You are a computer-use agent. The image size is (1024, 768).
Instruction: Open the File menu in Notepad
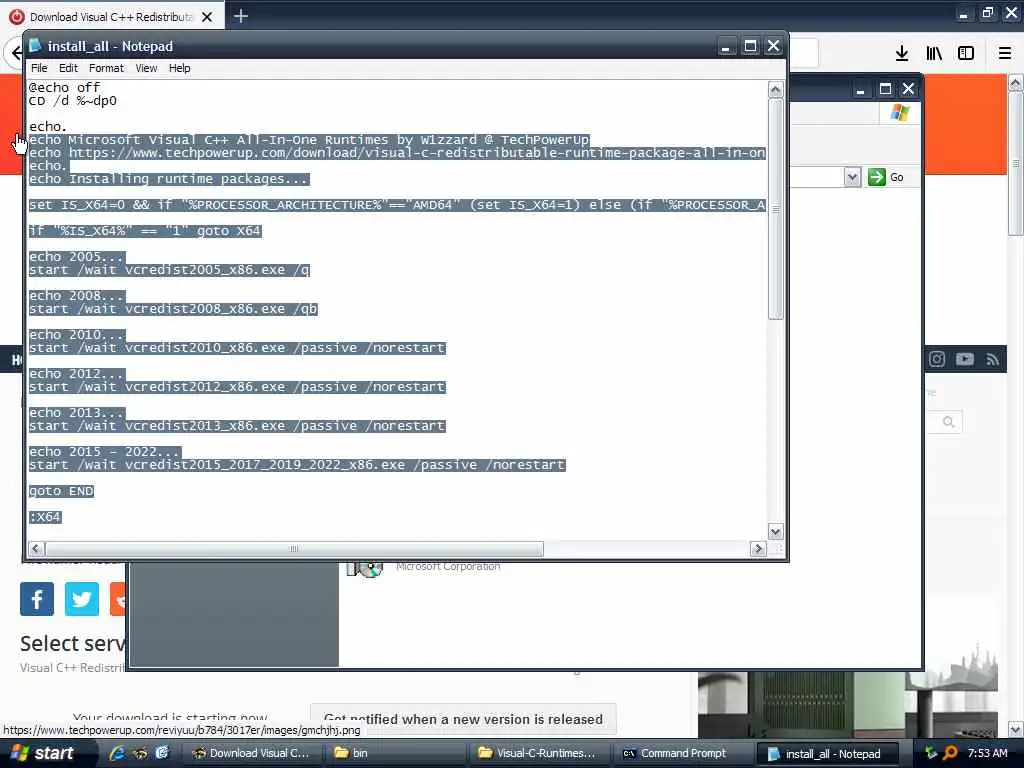[39, 68]
